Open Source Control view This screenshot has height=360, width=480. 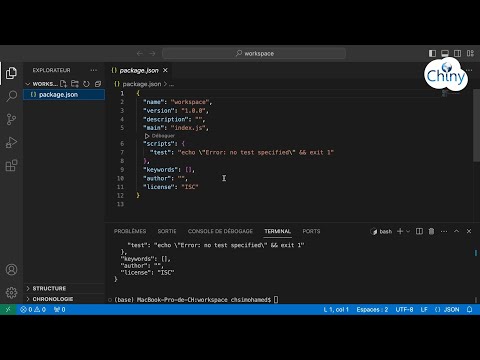coord(11,119)
